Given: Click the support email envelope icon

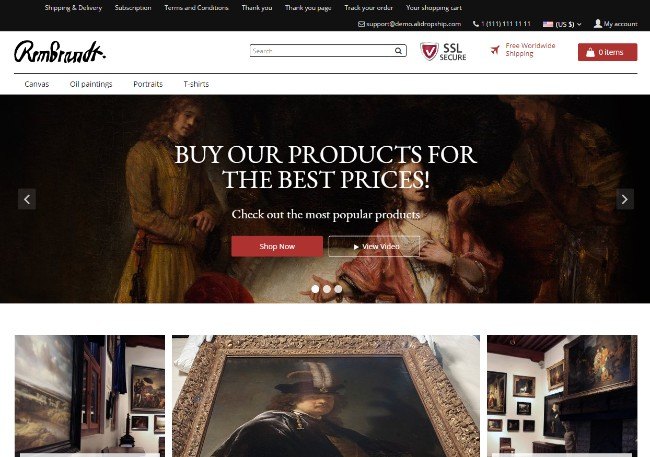Looking at the screenshot, I should tap(361, 24).
